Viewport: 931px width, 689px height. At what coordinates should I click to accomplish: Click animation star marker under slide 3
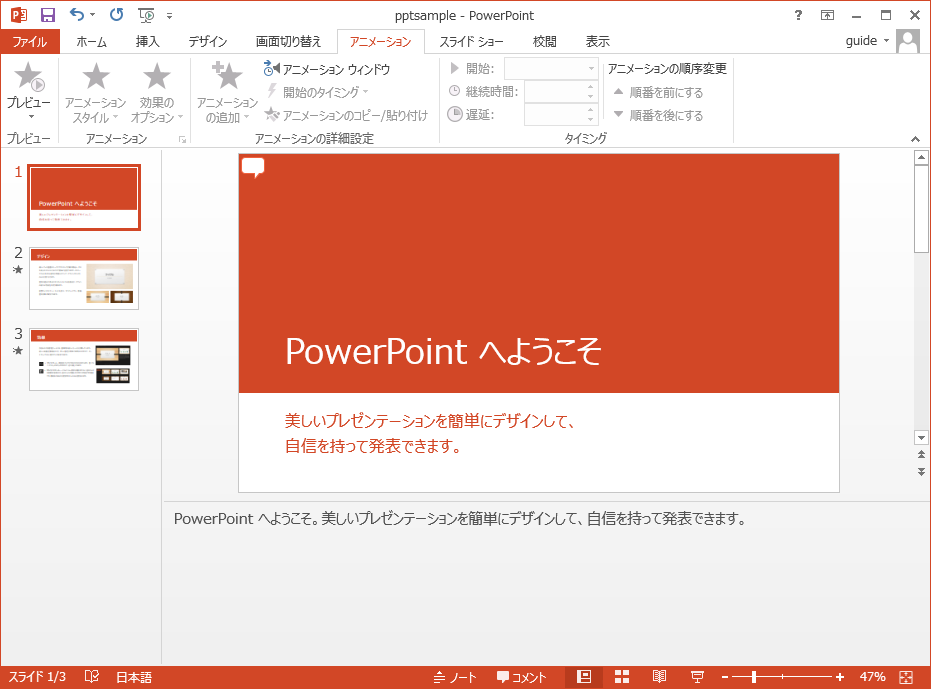(18, 350)
